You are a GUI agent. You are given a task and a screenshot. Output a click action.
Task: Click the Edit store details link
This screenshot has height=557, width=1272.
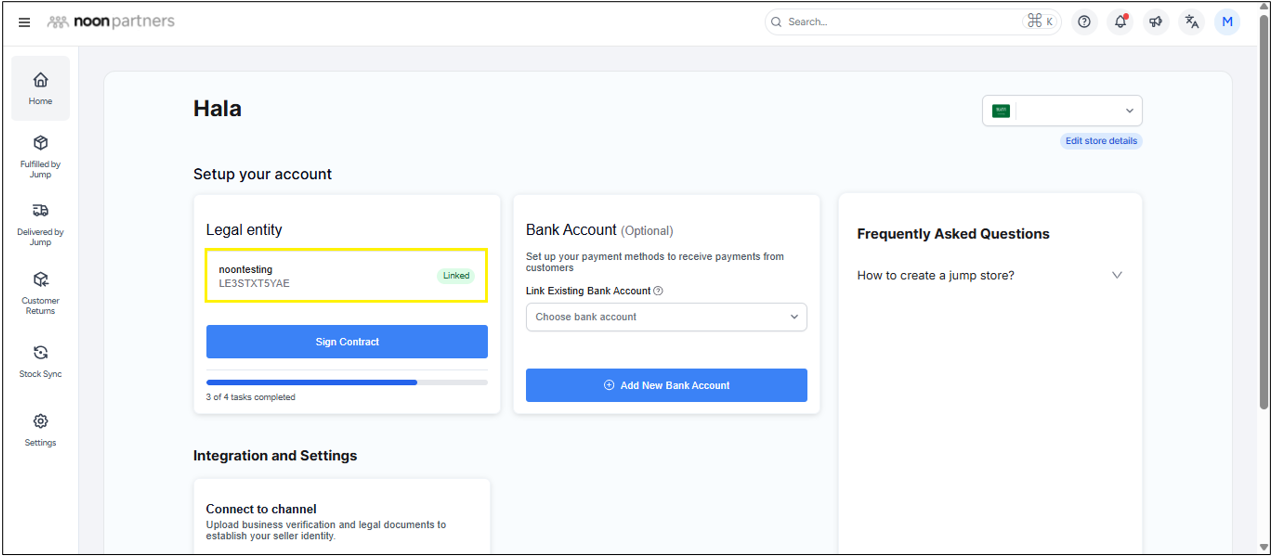click(x=1101, y=141)
